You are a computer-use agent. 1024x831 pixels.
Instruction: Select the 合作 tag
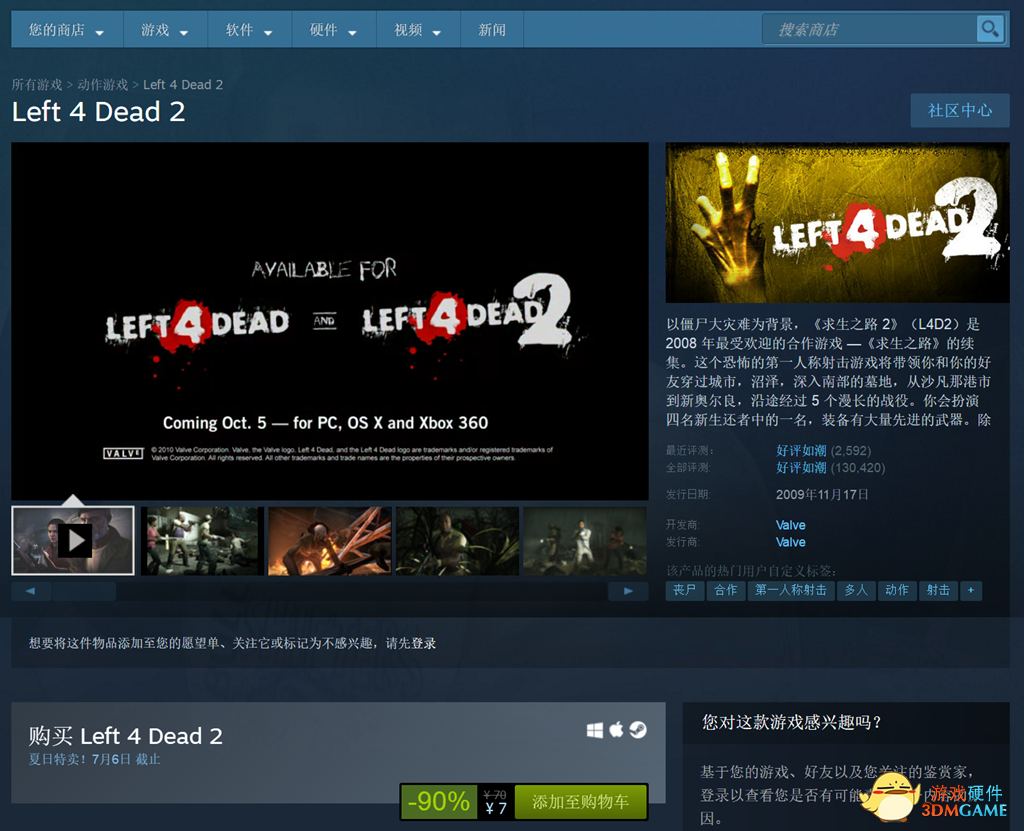pyautogui.click(x=726, y=591)
